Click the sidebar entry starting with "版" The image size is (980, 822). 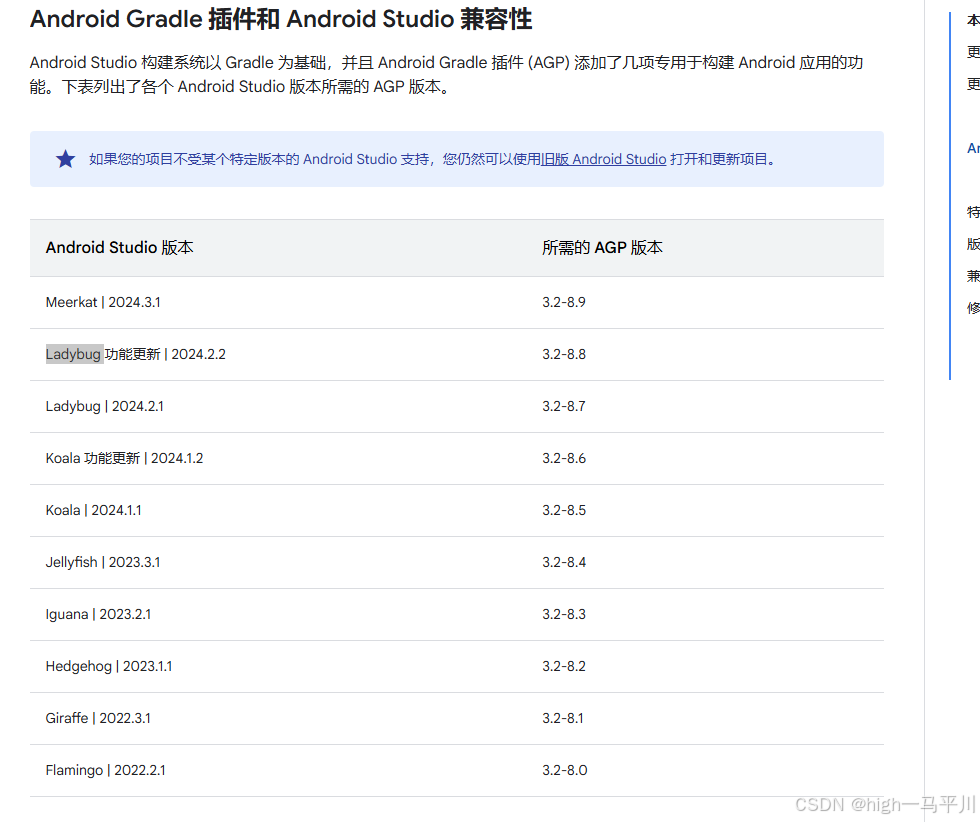click(x=970, y=243)
